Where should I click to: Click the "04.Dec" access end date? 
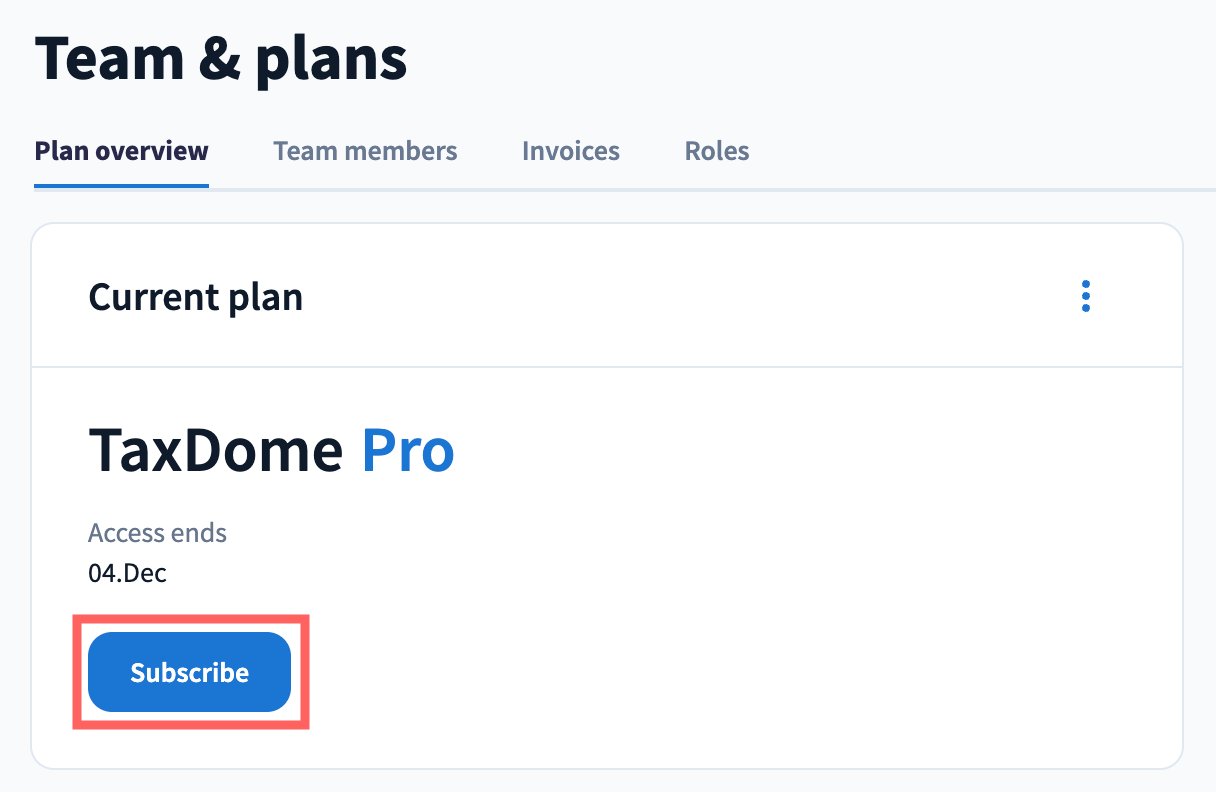tap(128, 574)
